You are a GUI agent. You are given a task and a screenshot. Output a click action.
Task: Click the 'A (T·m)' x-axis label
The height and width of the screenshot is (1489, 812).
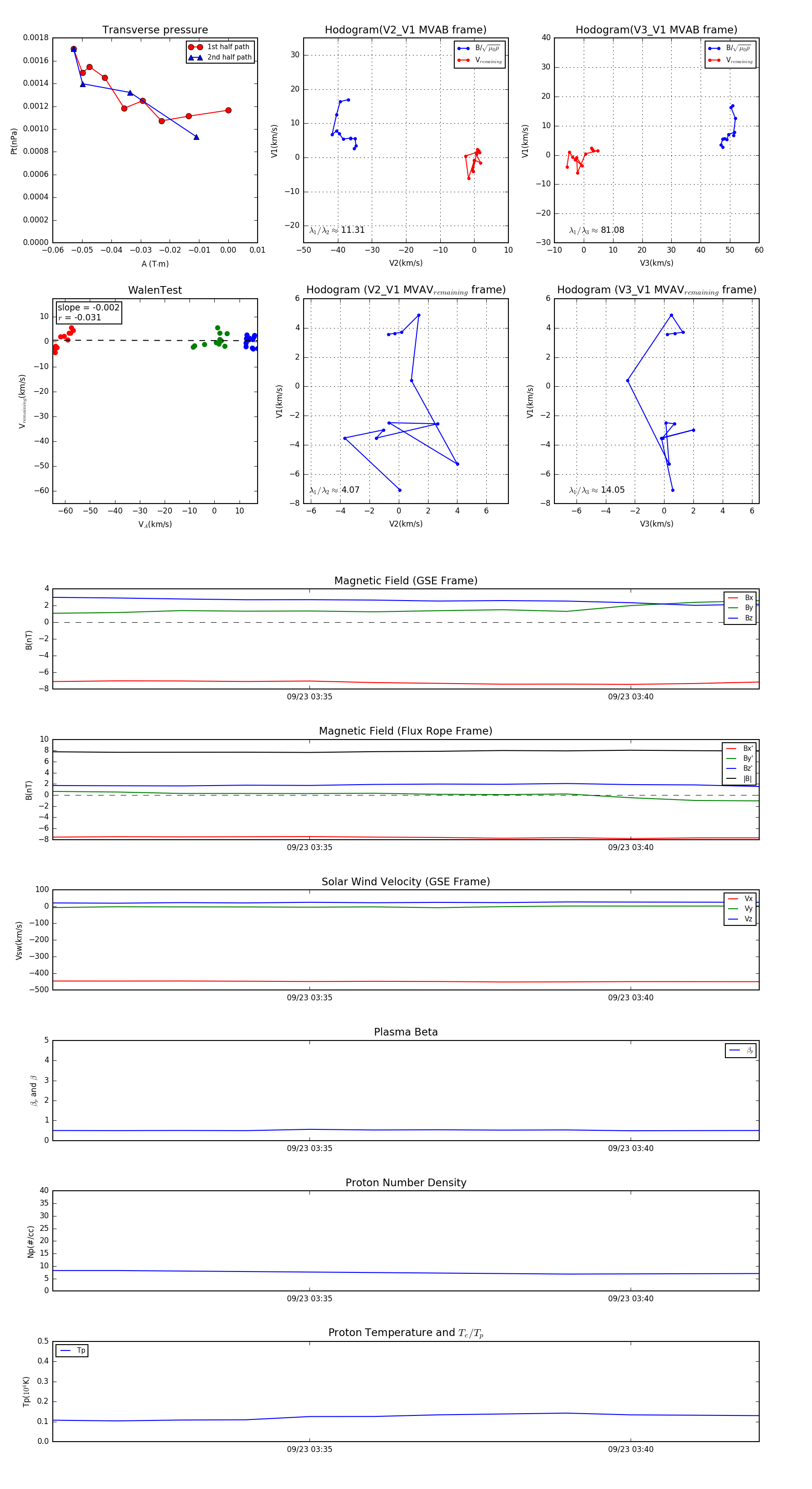[x=155, y=264]
